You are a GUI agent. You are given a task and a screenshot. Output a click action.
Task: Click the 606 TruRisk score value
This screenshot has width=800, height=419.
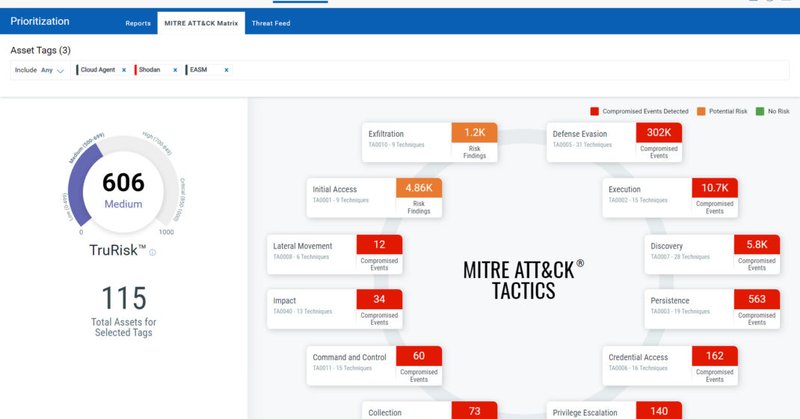[x=123, y=182]
